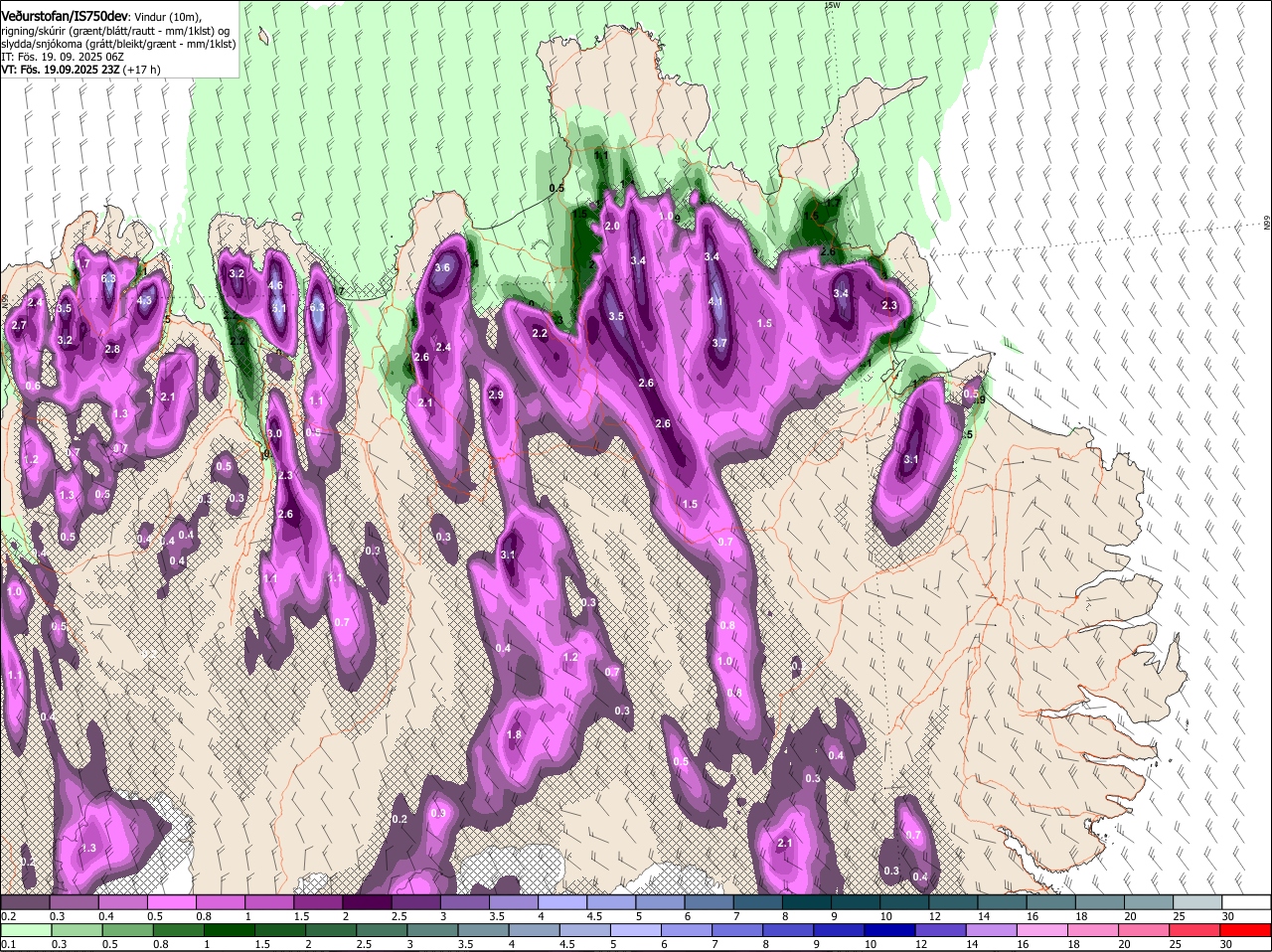Screen dimensions: 1272x952
Task: Click the 0.2 value on the map
Action: [399, 820]
